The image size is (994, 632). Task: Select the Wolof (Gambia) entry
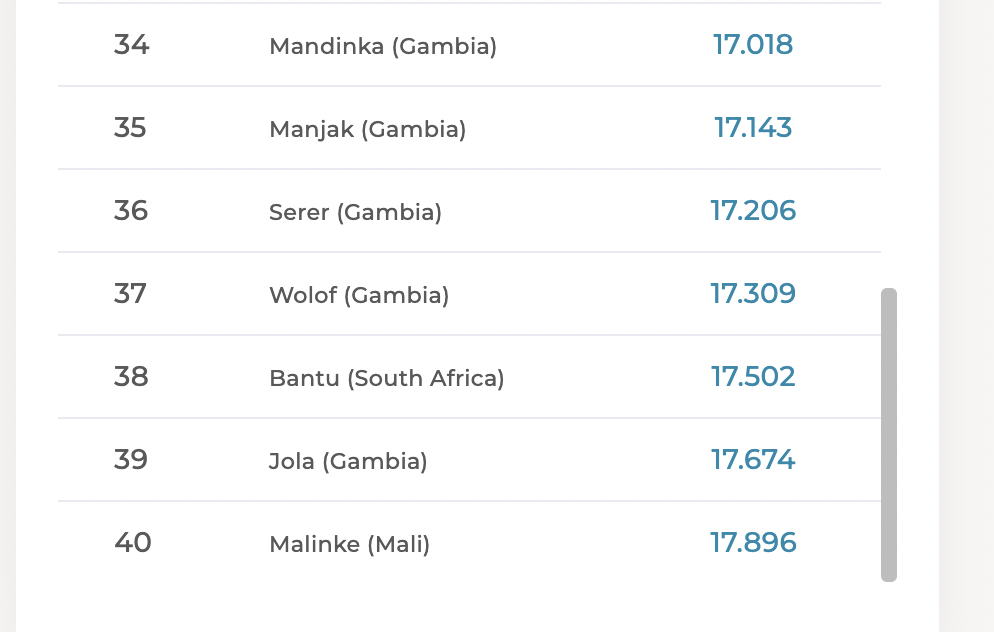(359, 295)
